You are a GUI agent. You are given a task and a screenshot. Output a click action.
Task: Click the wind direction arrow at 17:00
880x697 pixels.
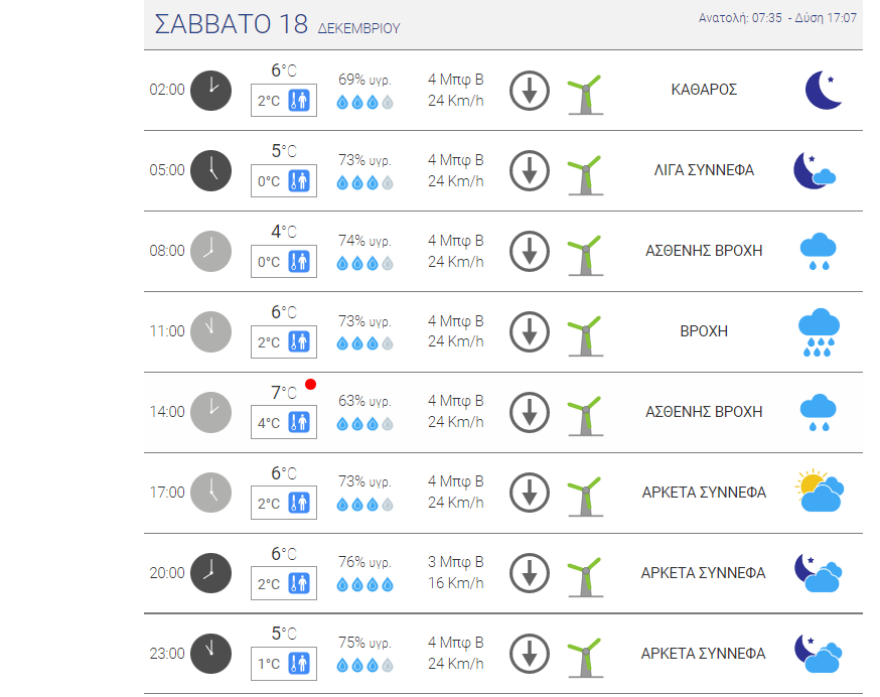tap(530, 493)
